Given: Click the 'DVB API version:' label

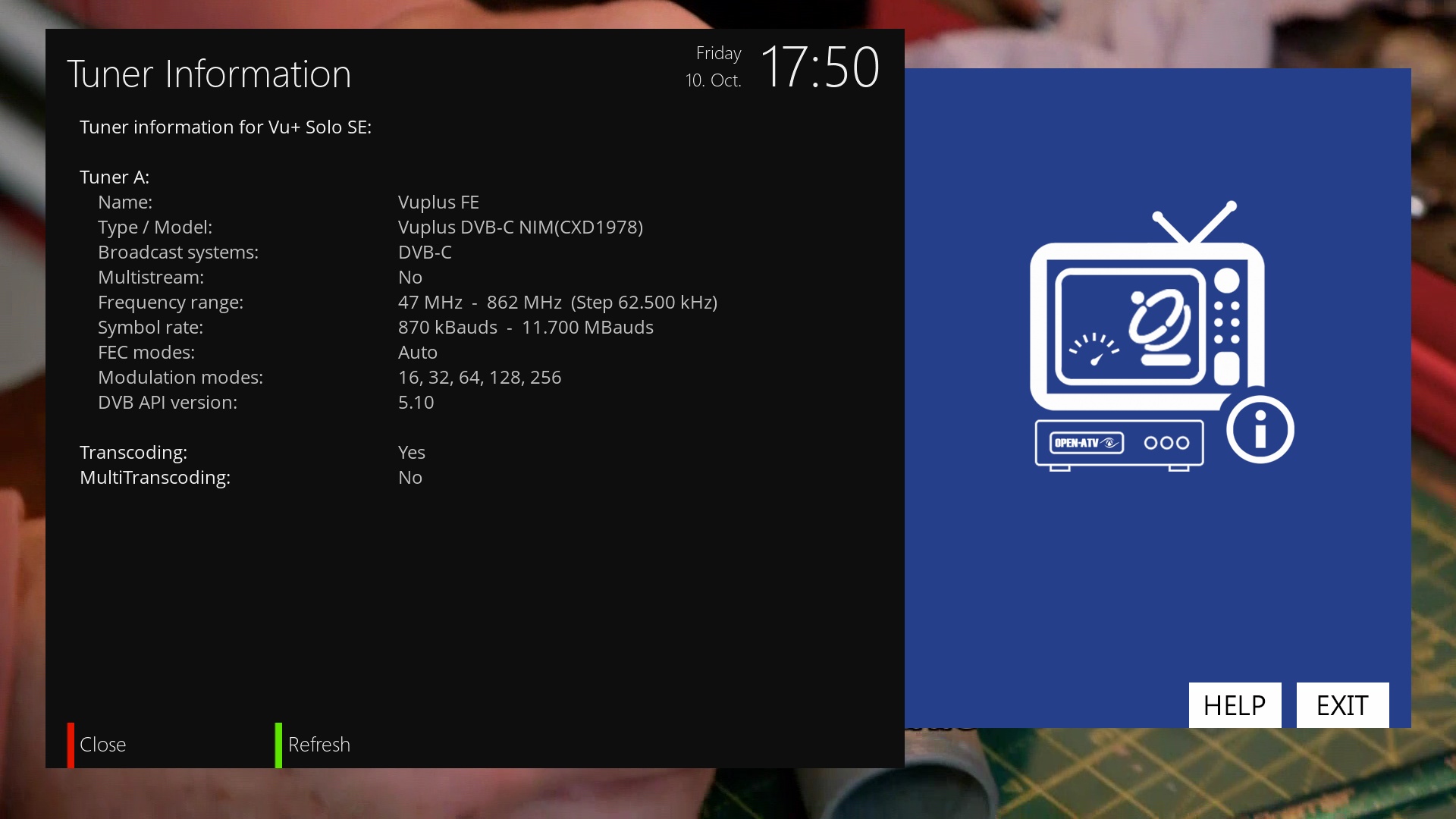Looking at the screenshot, I should pyautogui.click(x=168, y=403).
